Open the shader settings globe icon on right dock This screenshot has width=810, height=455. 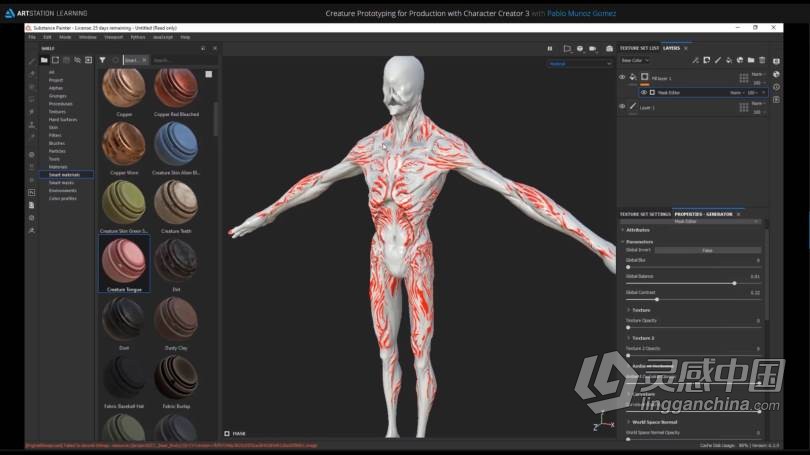[776, 74]
